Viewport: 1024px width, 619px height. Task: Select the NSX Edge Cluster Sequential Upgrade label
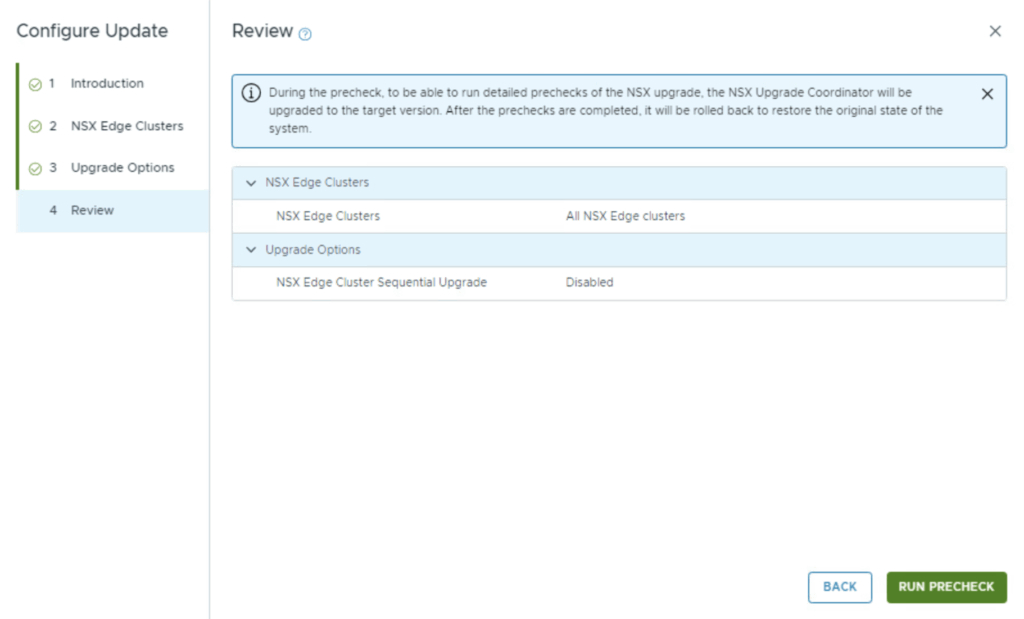coord(381,283)
